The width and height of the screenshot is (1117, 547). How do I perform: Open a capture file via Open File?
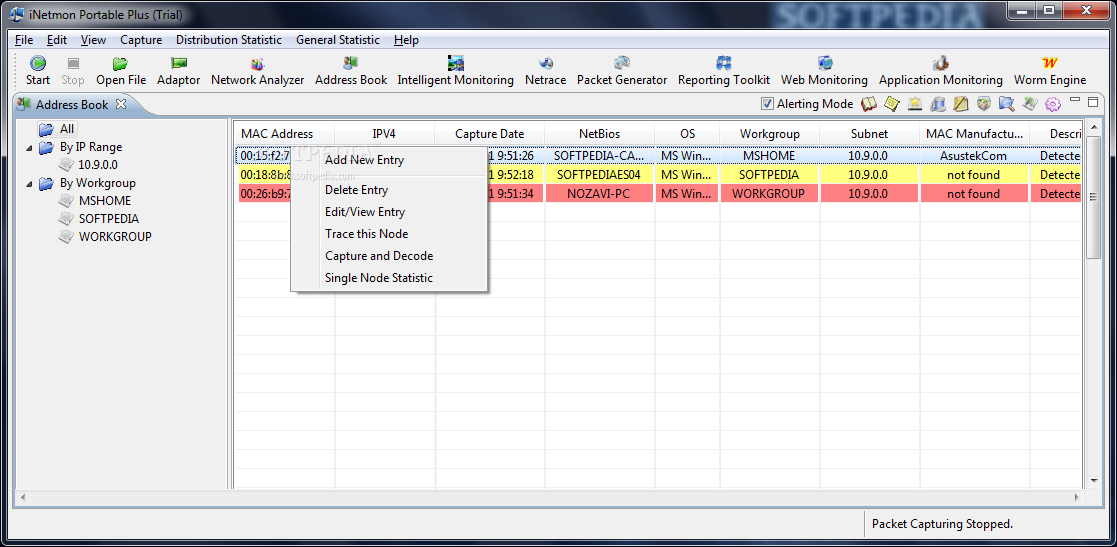click(121, 71)
